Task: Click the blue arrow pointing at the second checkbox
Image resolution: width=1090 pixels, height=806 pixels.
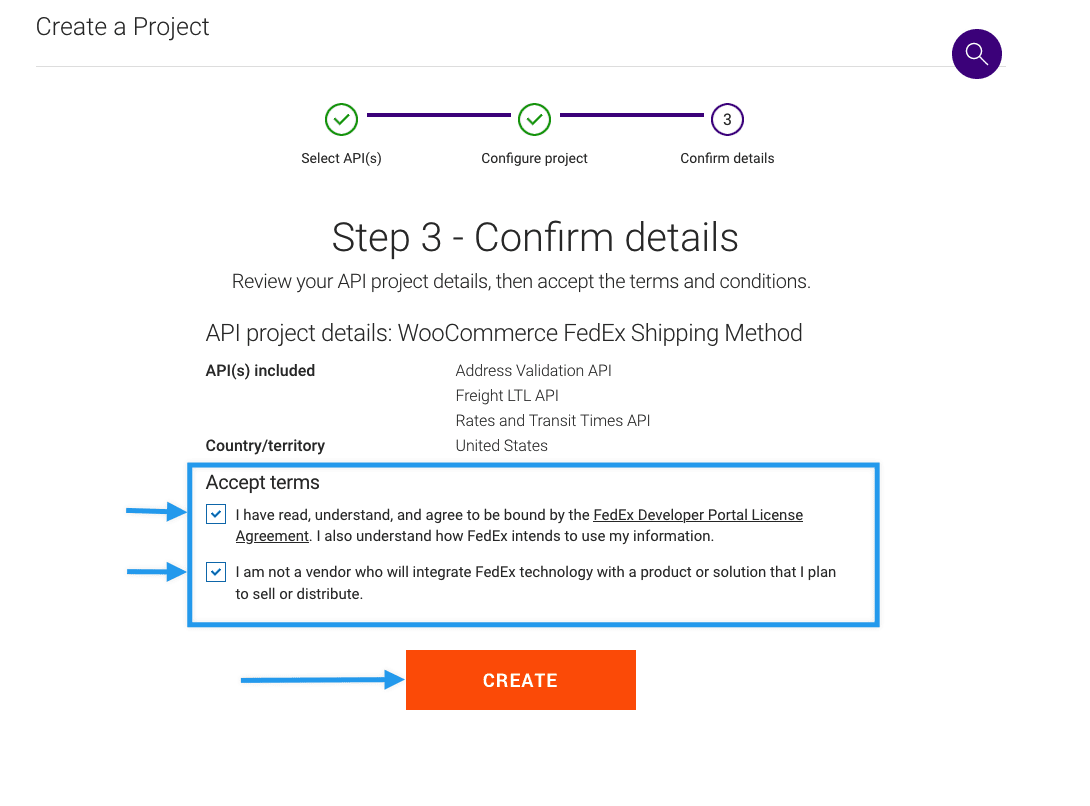Action: 155,571
